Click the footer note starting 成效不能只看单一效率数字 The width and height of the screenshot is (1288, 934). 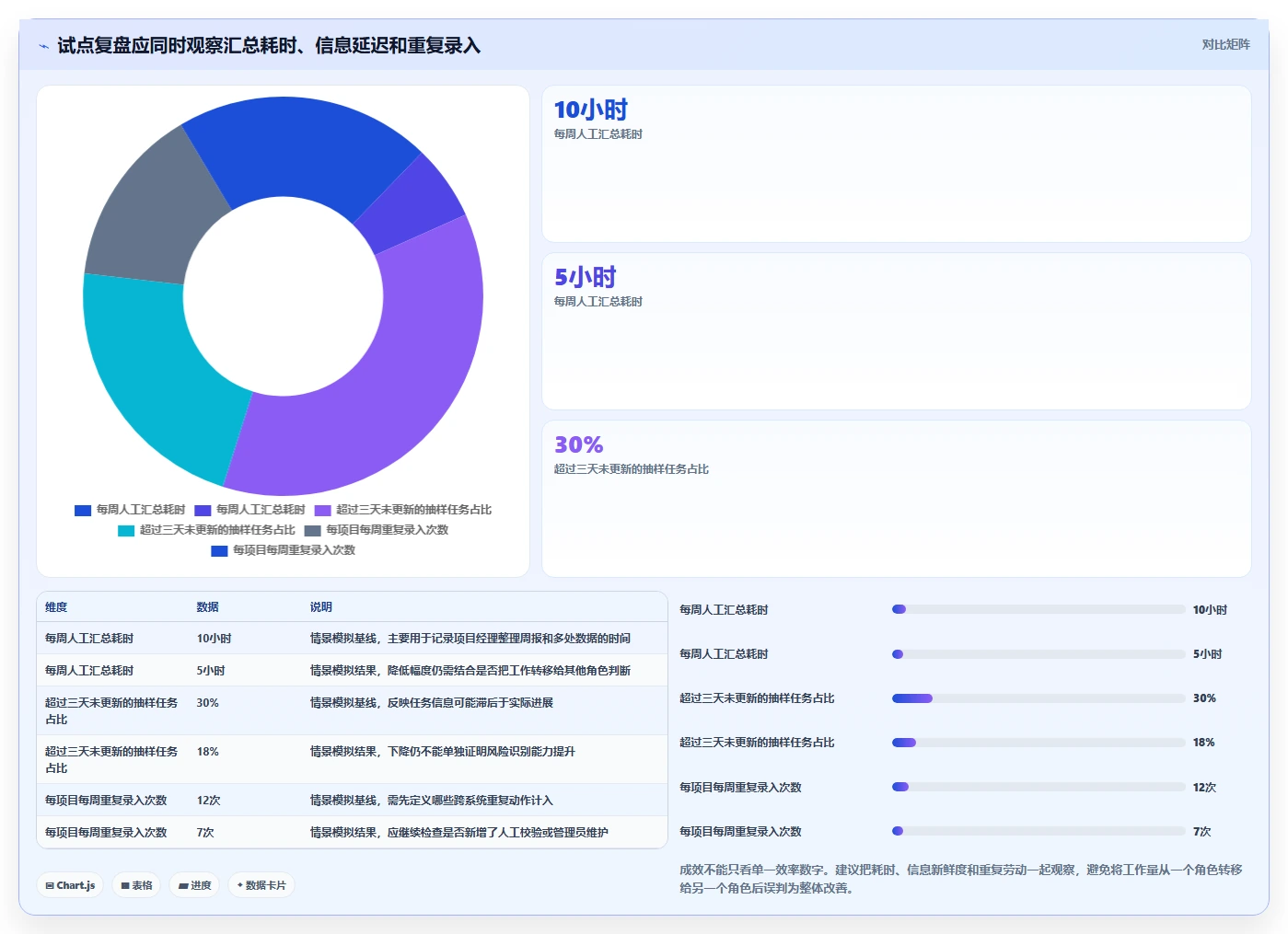tap(961, 879)
